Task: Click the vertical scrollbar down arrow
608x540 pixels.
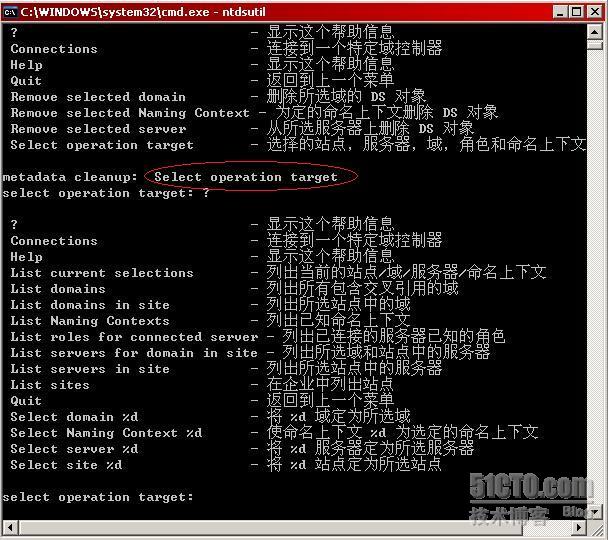Action: pyautogui.click(x=594, y=513)
